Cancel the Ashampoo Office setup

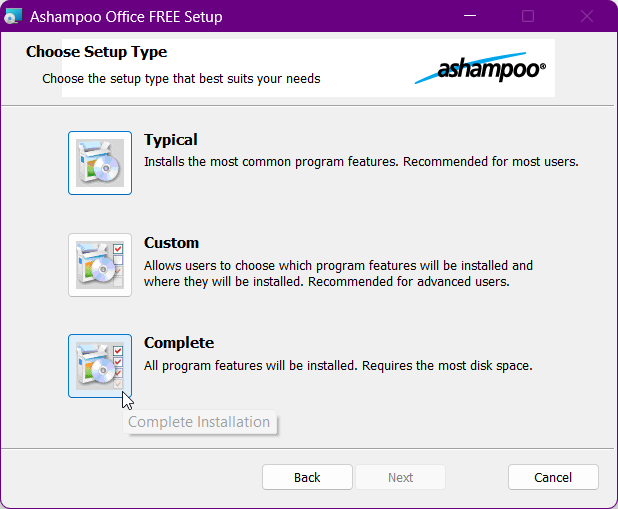[553, 477]
